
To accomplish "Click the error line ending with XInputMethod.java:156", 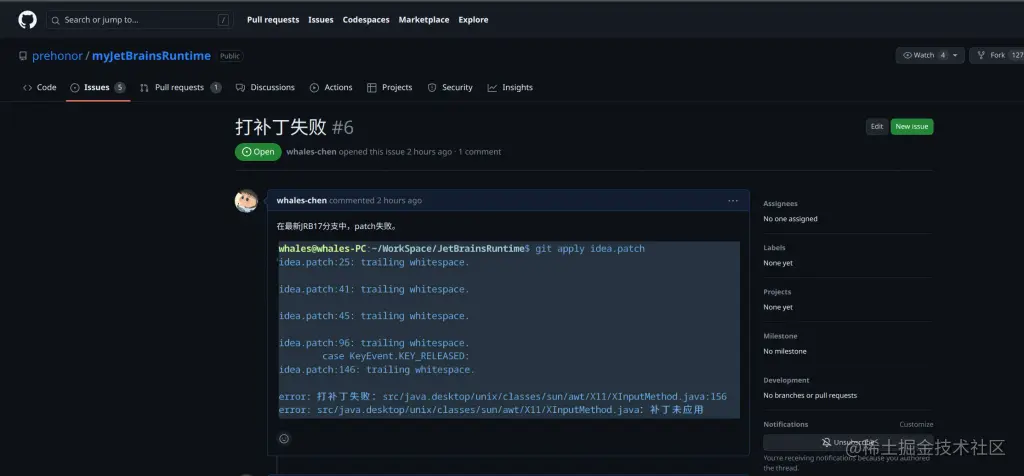I will click(502, 396).
